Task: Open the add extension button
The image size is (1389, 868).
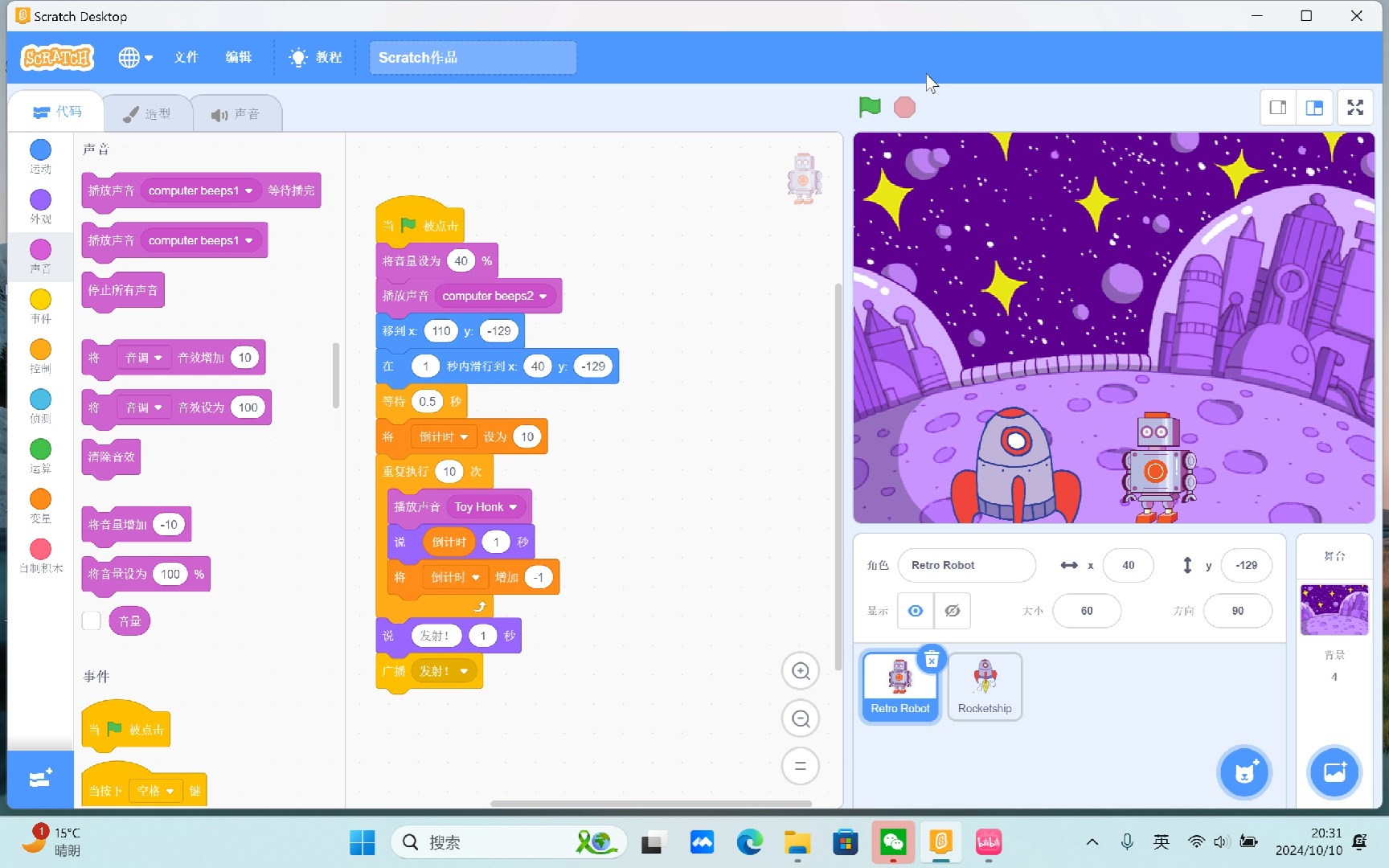Action: click(40, 779)
